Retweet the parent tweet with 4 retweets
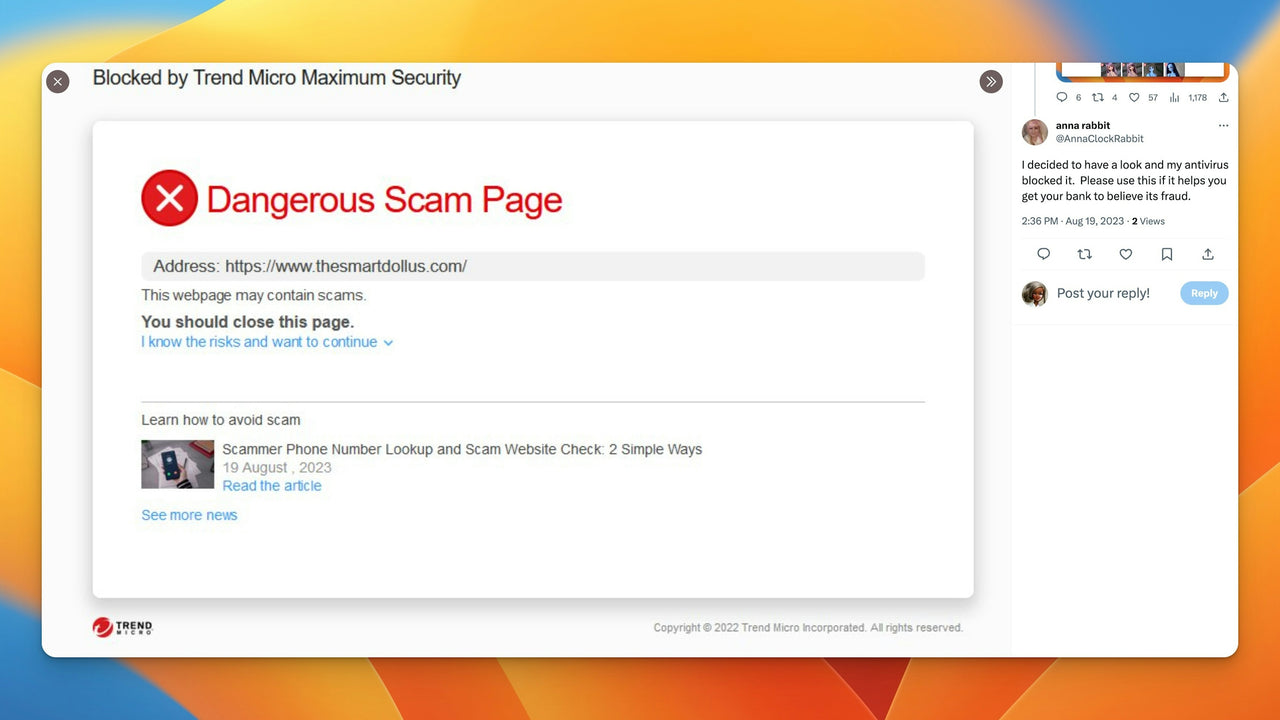 pyautogui.click(x=1104, y=98)
